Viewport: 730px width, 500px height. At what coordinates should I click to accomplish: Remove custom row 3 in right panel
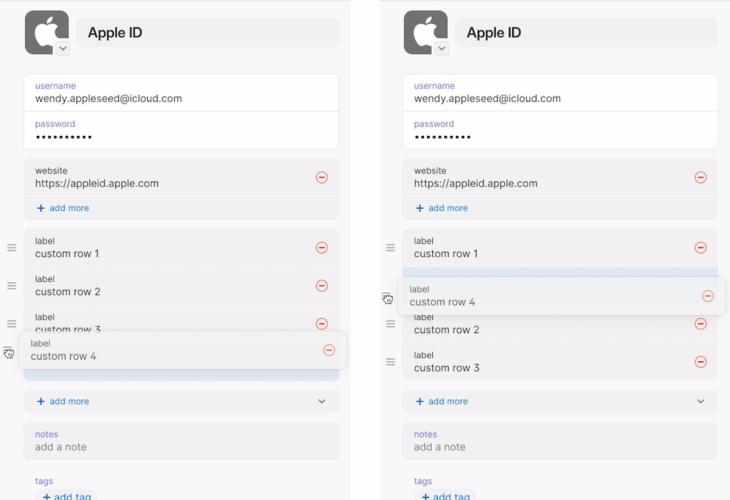tap(700, 361)
